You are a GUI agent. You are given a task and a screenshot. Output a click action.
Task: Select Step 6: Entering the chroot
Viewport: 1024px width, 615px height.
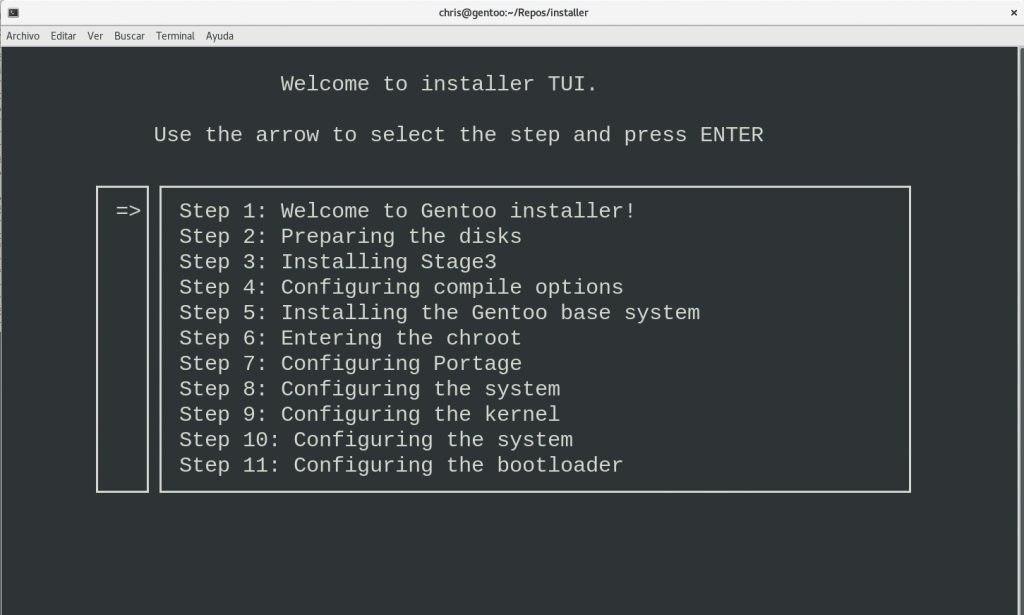click(x=350, y=338)
